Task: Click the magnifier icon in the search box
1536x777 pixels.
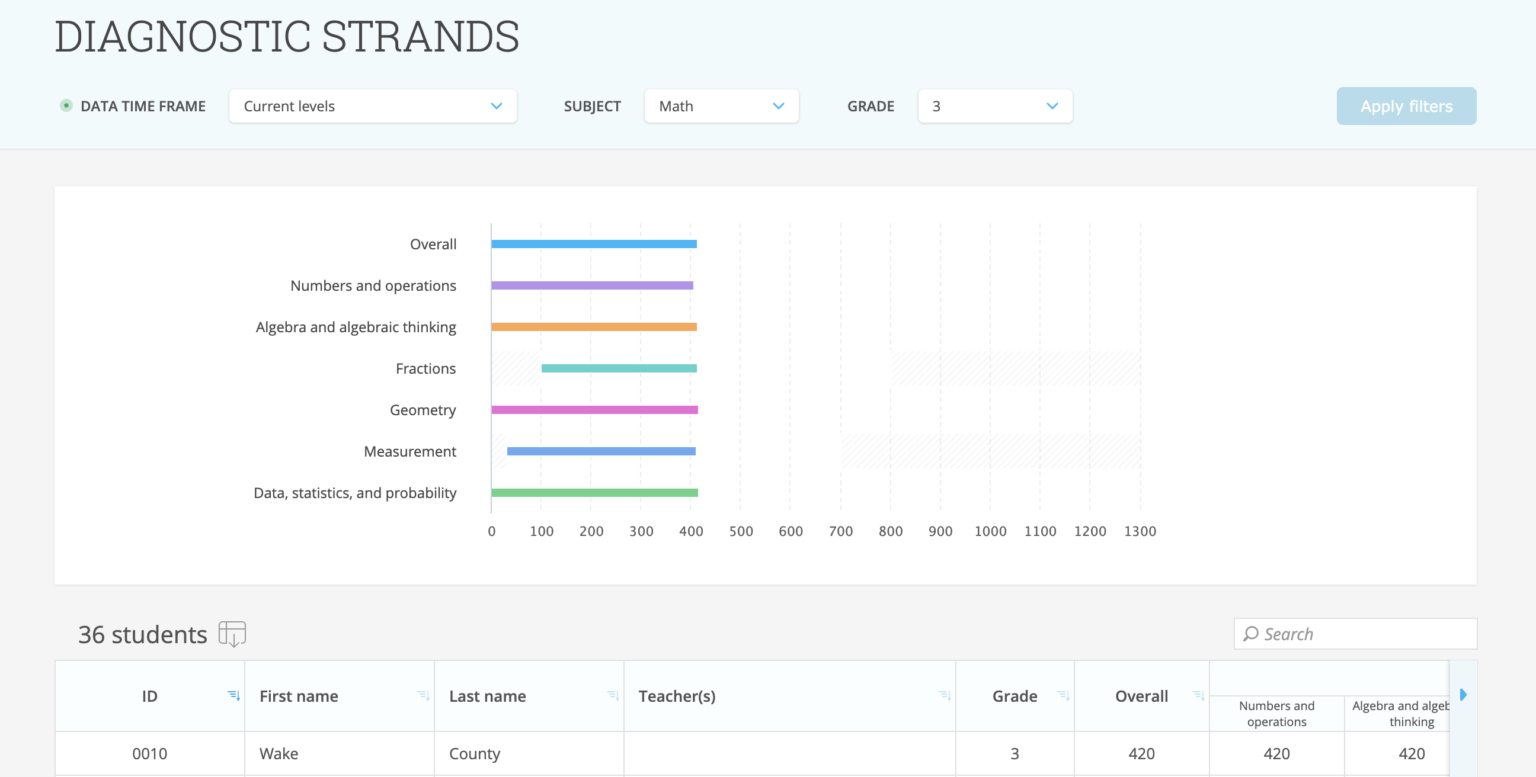Action: 1250,633
